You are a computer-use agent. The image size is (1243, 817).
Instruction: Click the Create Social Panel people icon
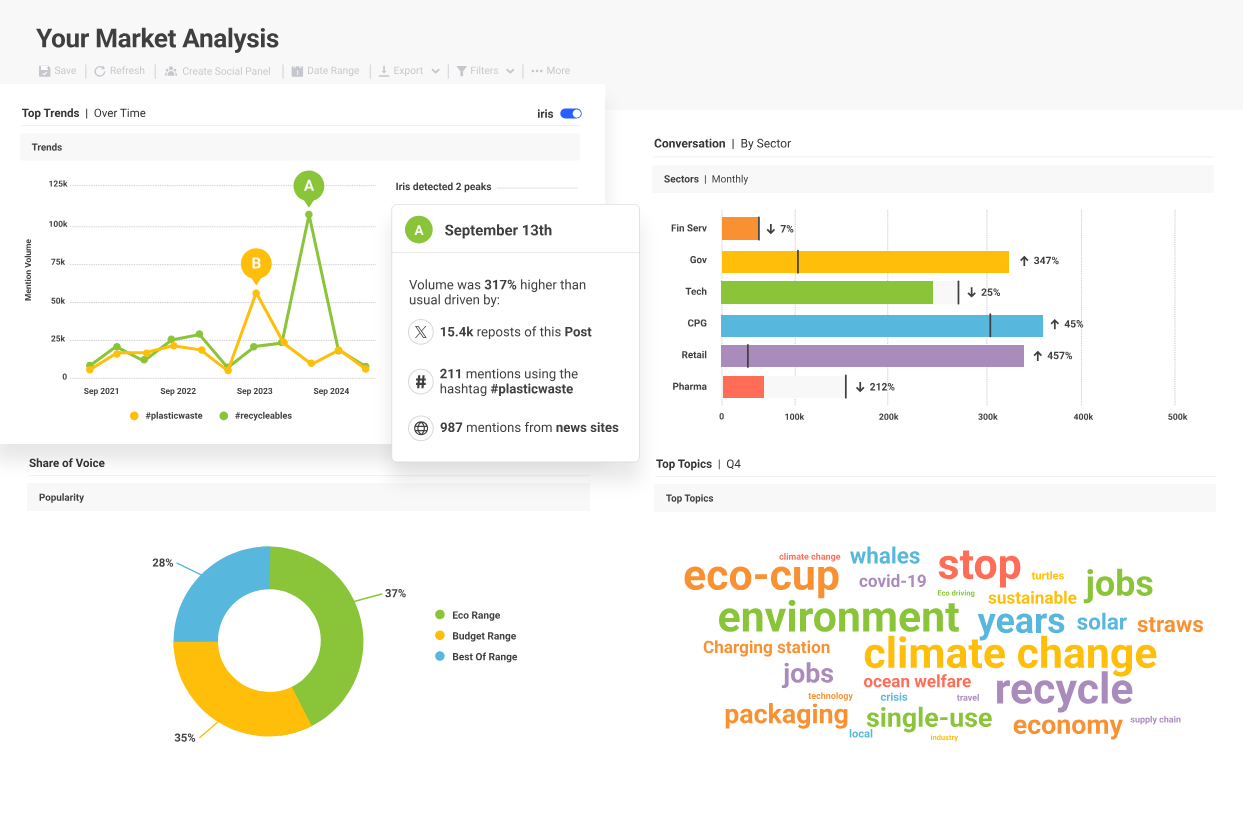[x=171, y=71]
